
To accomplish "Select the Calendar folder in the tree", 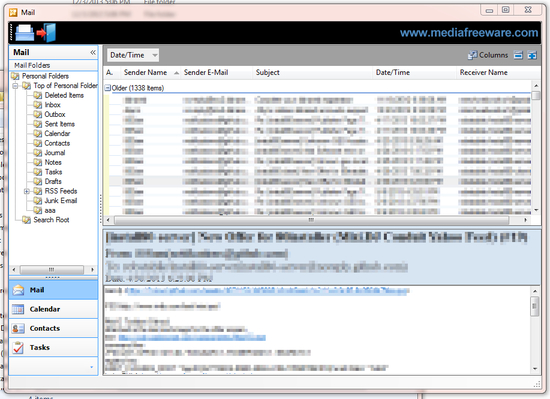I will coord(57,134).
